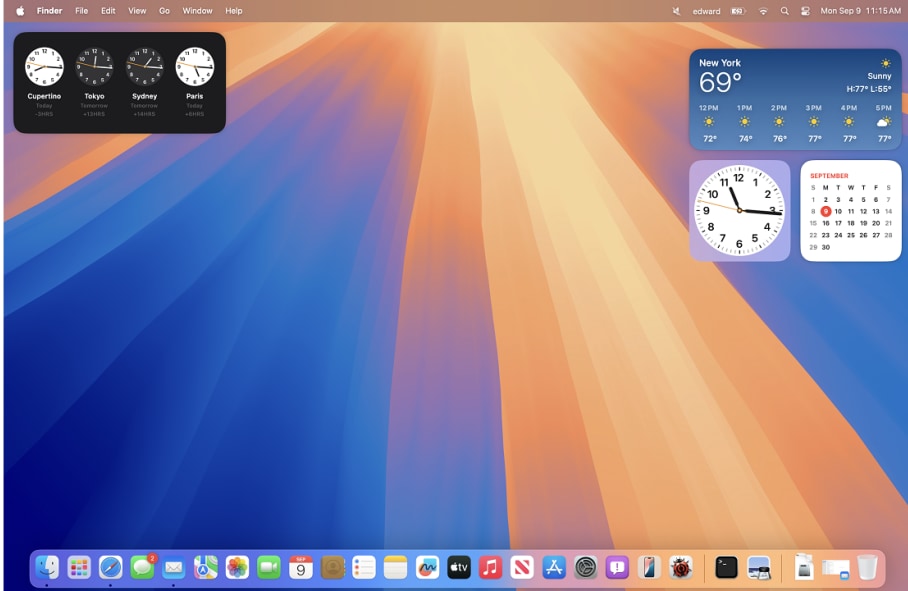The height and width of the screenshot is (591, 908).
Task: Select the 4 PM forecast in the weather widget
Action: (849, 123)
